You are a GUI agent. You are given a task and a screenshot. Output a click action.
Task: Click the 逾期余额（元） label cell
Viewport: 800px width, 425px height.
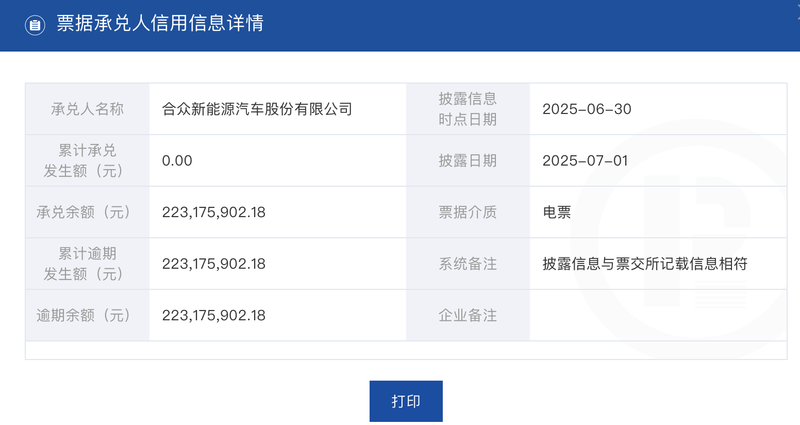87,315
